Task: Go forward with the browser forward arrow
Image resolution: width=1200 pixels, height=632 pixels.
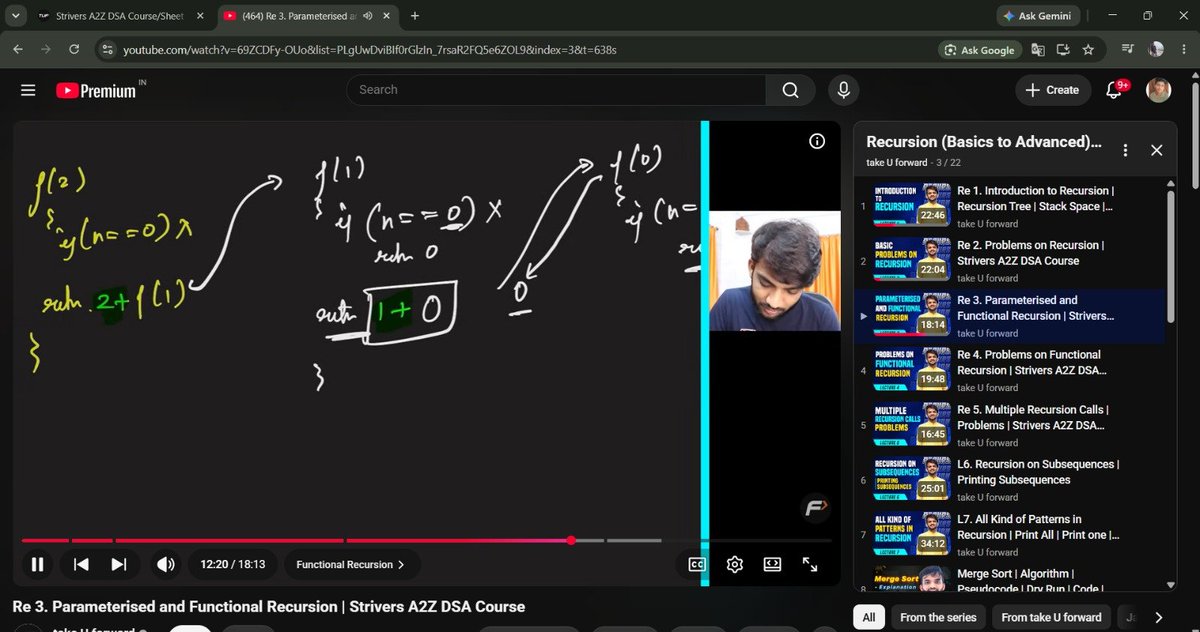Action: click(47, 50)
